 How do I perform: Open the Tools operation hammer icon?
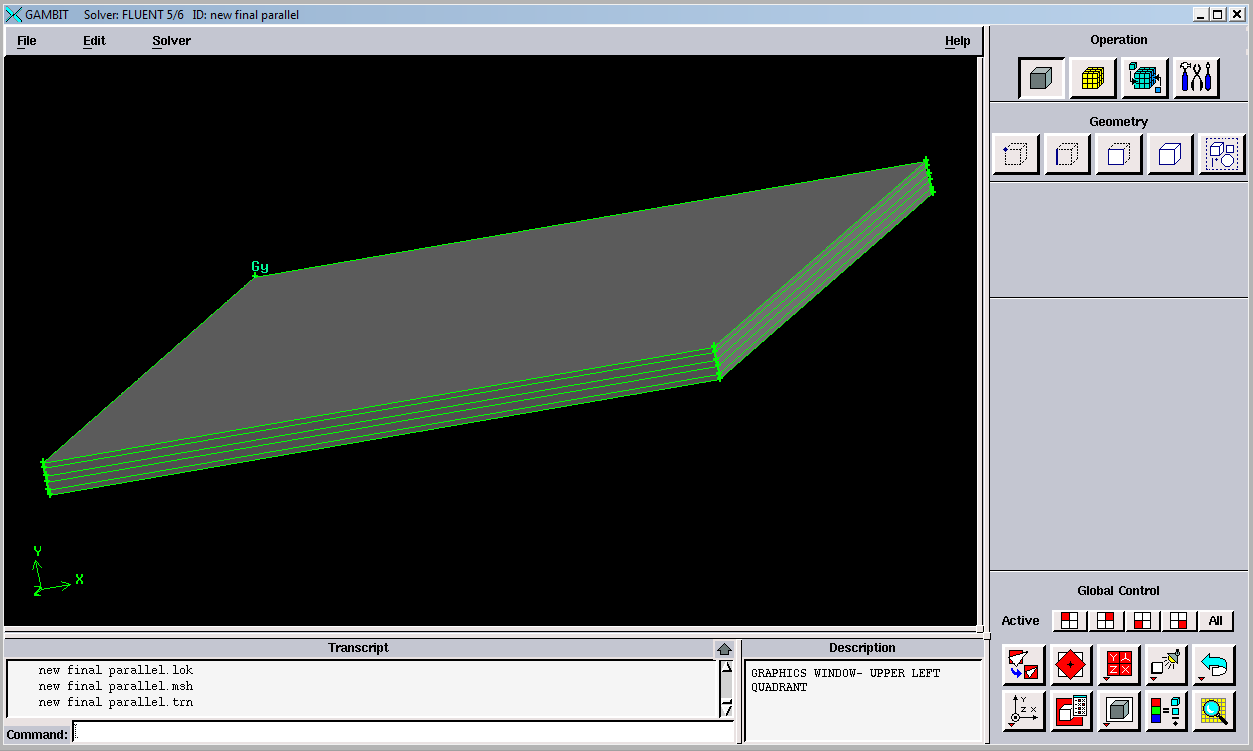tap(1197, 78)
